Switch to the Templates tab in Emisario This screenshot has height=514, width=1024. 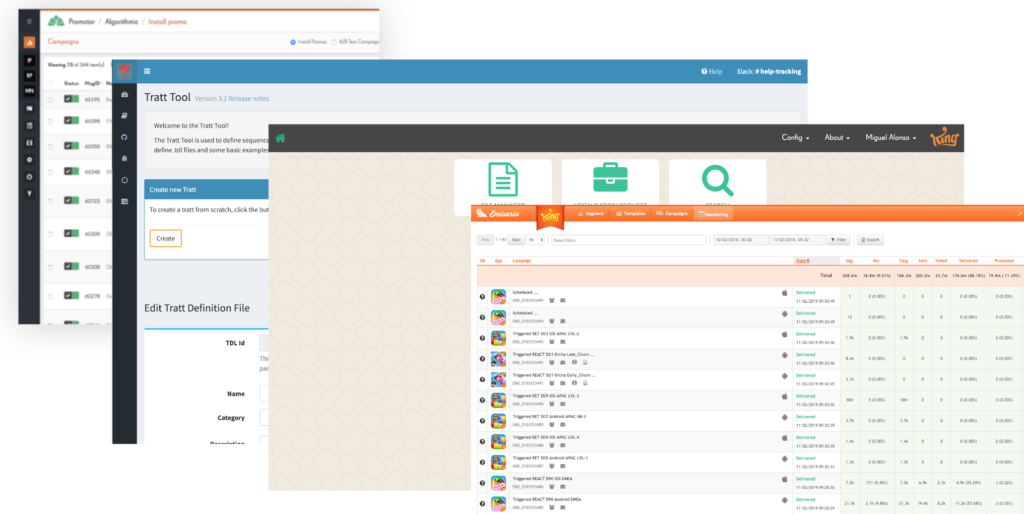pyautogui.click(x=631, y=214)
